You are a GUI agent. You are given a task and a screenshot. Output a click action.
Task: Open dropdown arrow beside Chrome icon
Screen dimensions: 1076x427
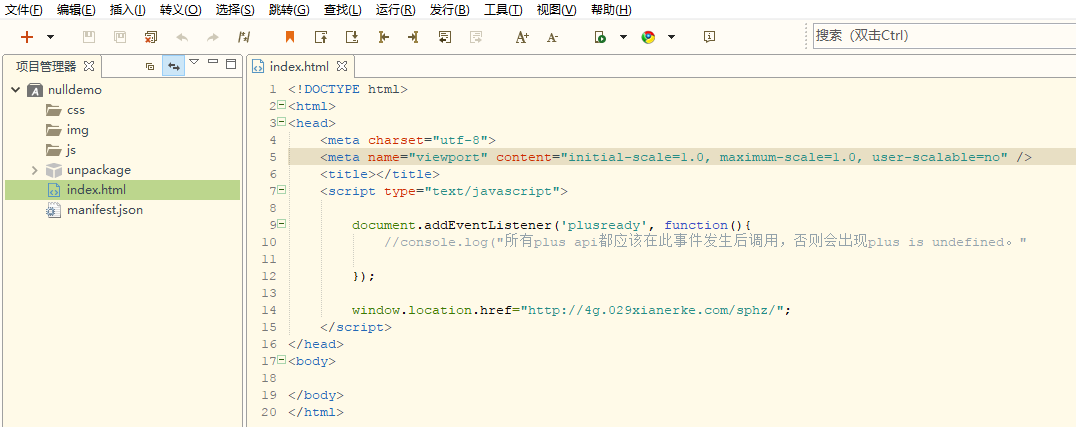click(x=671, y=37)
